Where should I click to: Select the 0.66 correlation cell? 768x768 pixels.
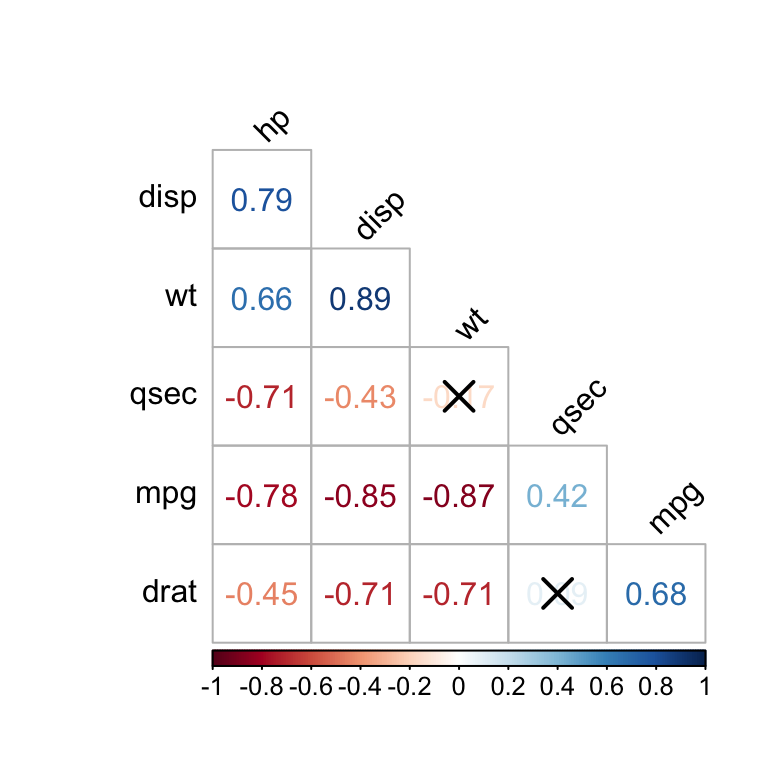pyautogui.click(x=261, y=298)
